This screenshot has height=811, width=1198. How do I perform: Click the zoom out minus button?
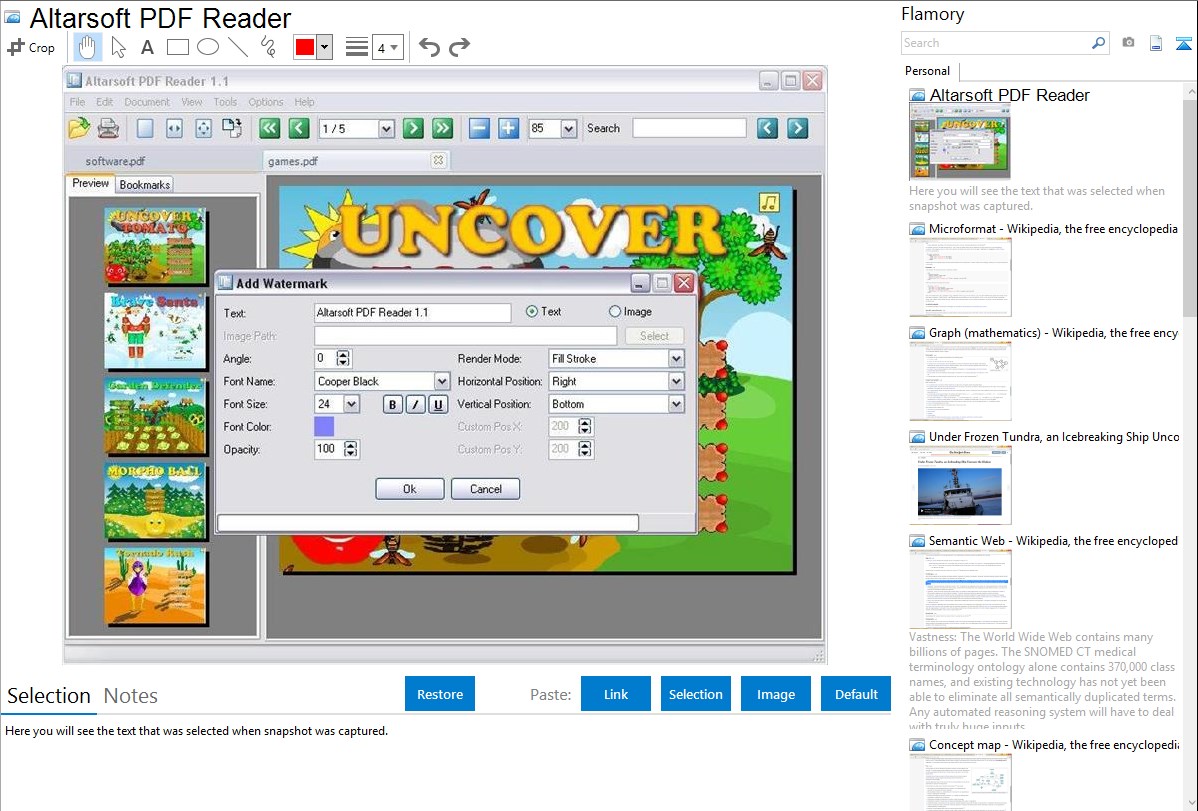[x=479, y=128]
